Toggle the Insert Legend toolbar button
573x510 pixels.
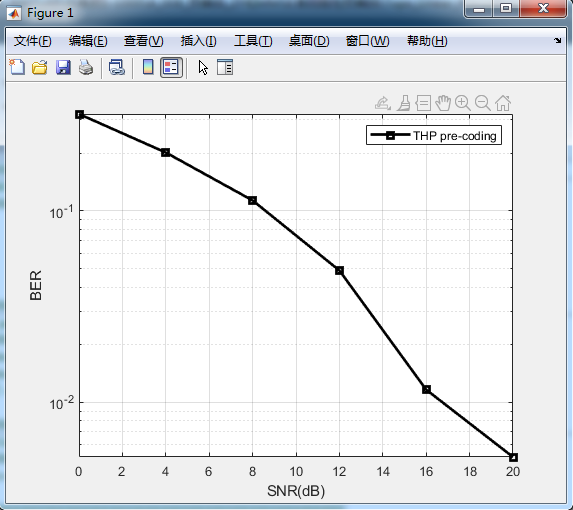pyautogui.click(x=171, y=67)
